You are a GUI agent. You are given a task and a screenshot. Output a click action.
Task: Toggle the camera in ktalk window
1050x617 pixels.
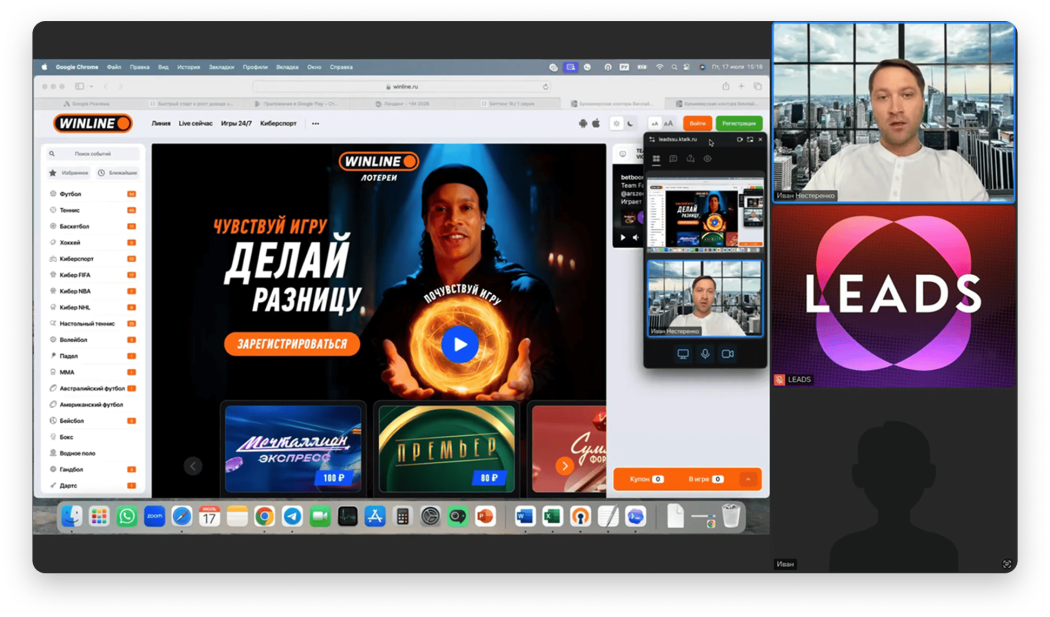point(727,354)
